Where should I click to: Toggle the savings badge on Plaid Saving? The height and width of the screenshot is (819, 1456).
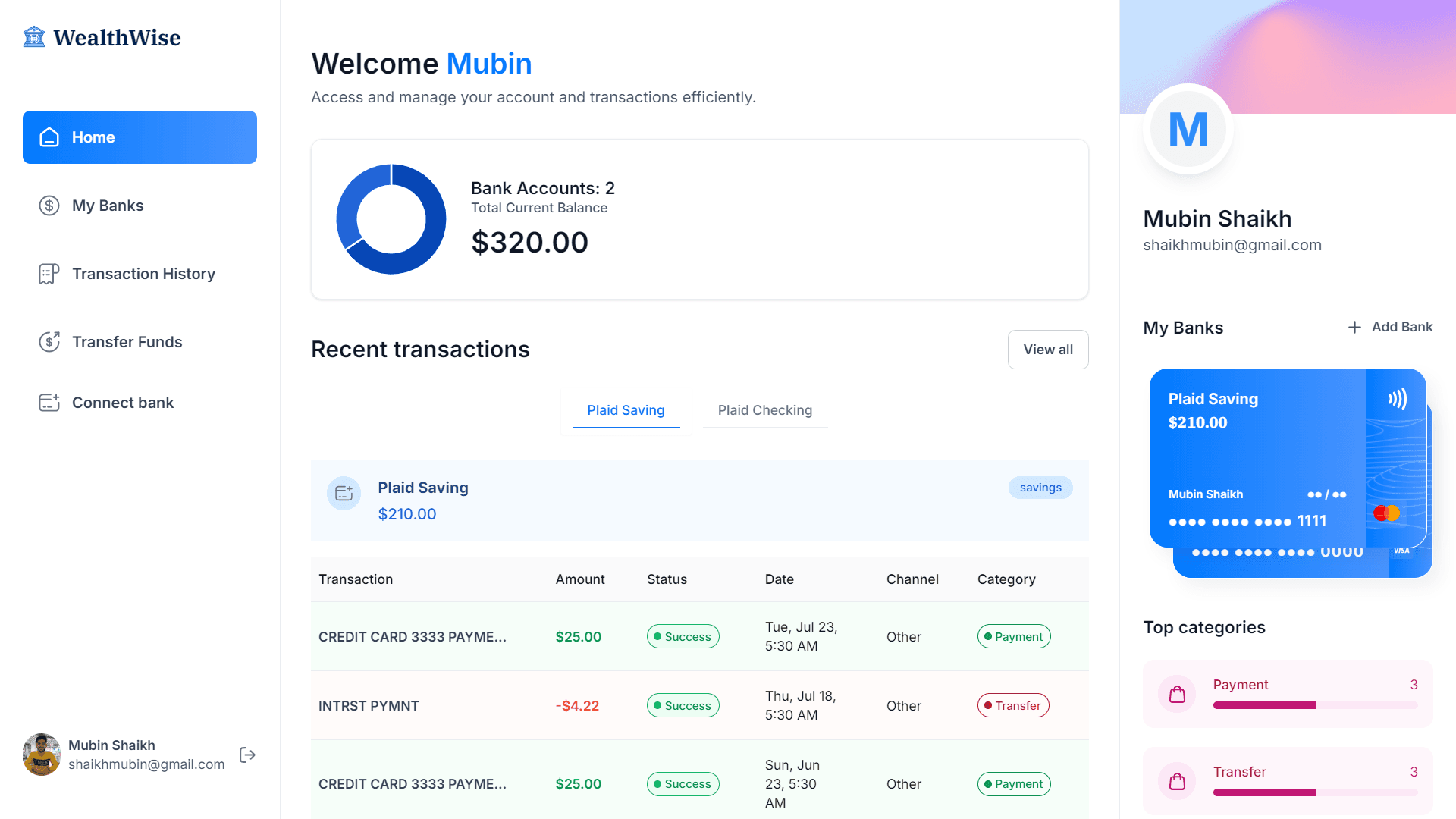coord(1040,488)
